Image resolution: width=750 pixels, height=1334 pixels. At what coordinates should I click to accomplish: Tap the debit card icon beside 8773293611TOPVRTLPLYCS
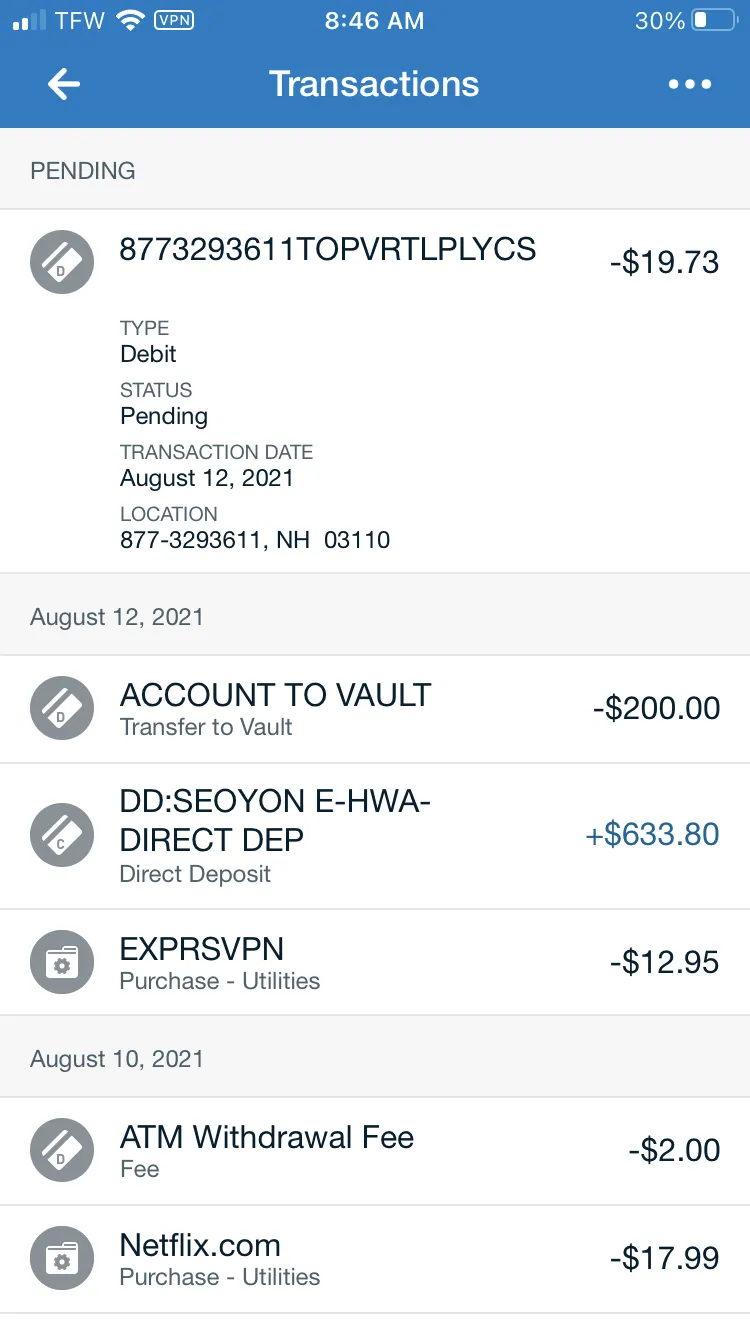point(62,262)
